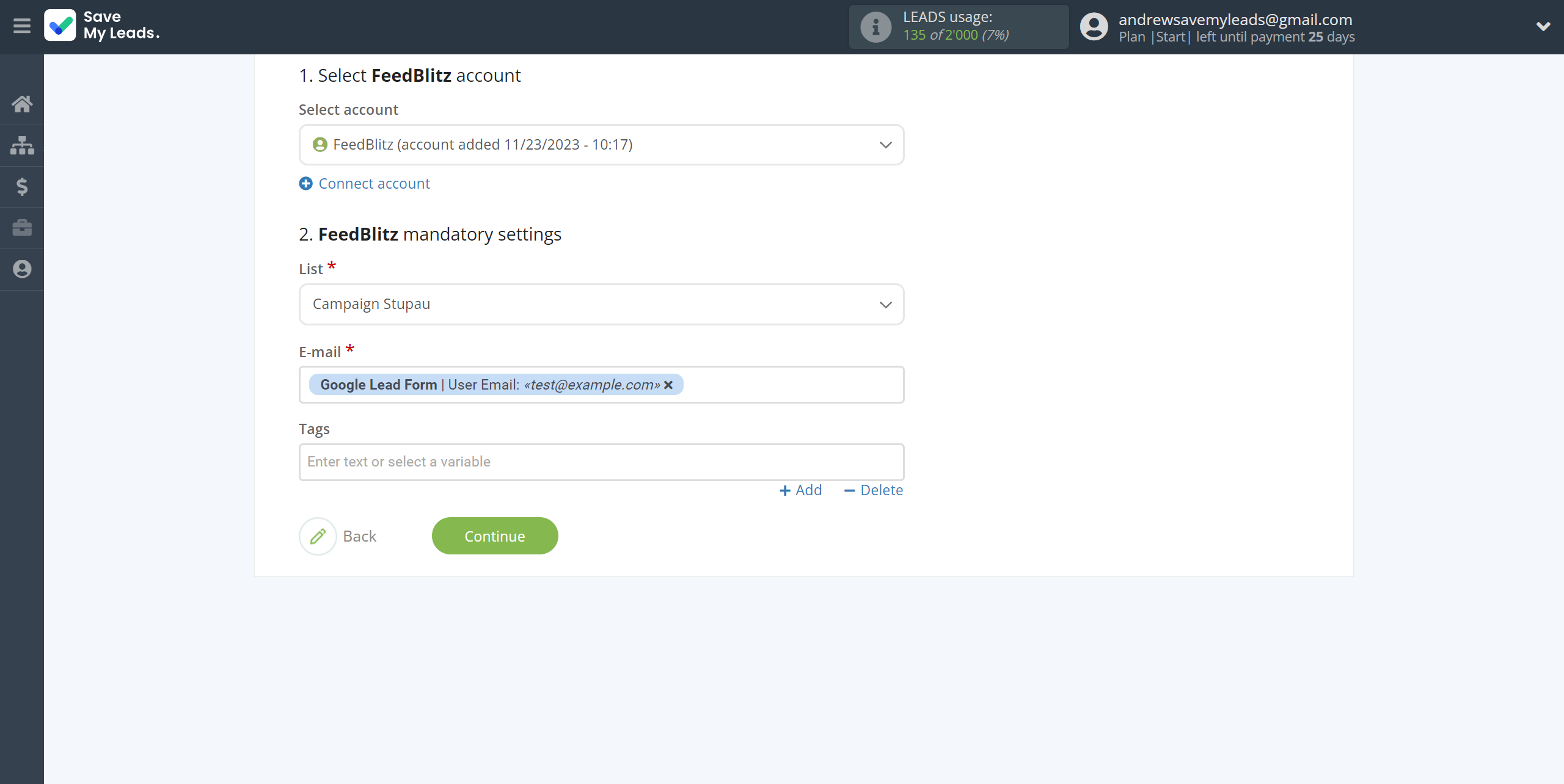Screen dimensions: 1564x784
Task: Go to the Home dashboard icon
Action: coord(22,104)
